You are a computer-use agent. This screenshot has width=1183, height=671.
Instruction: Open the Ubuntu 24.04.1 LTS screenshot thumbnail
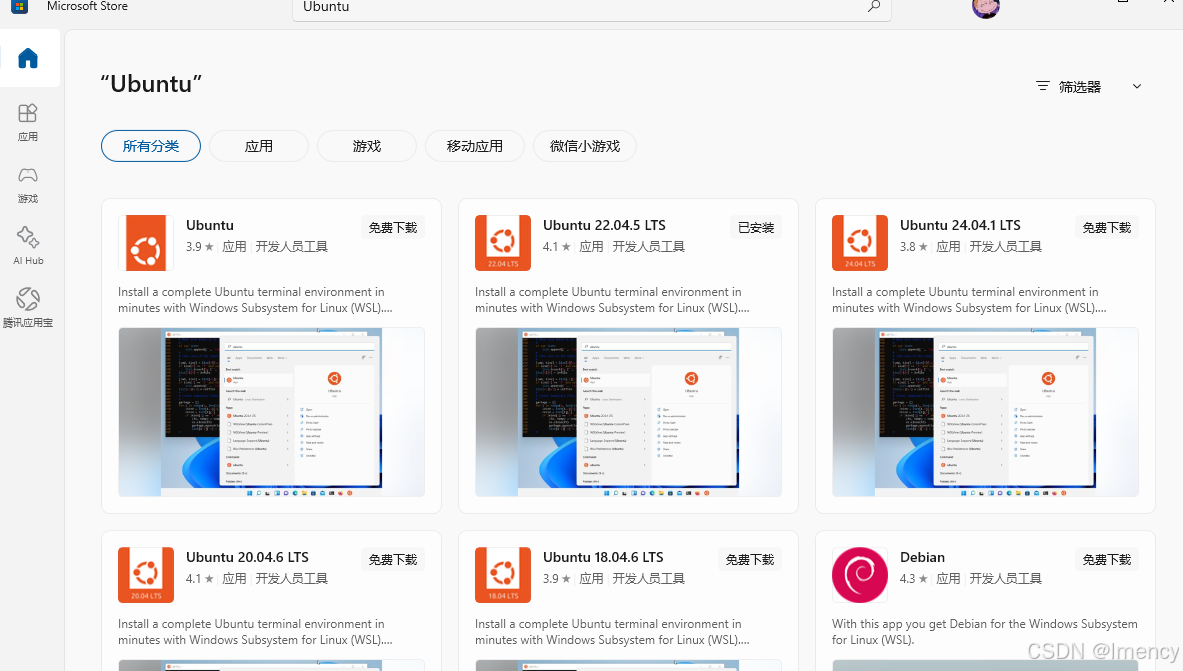click(985, 412)
